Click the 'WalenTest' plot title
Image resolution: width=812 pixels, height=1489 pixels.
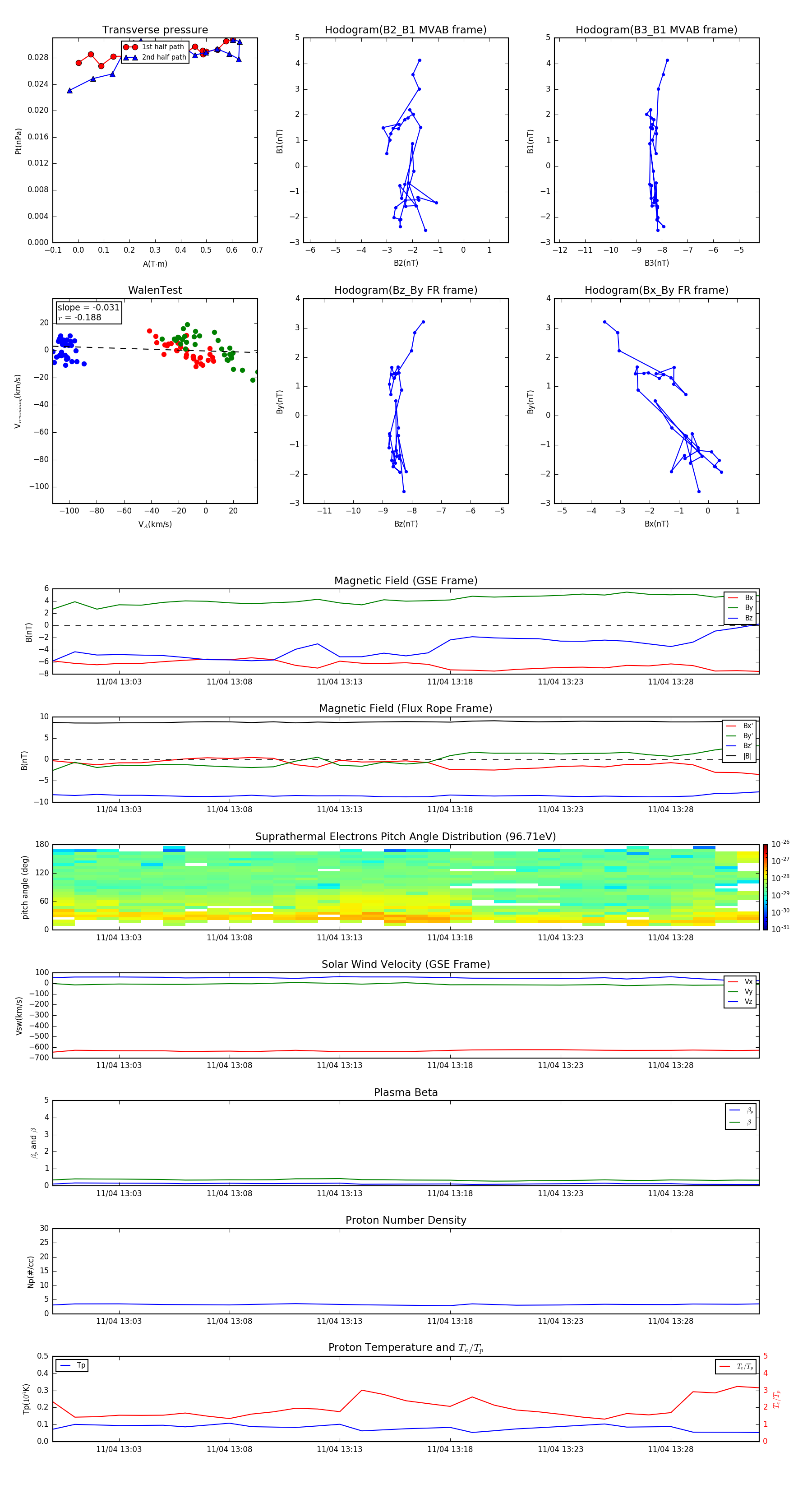pos(155,290)
